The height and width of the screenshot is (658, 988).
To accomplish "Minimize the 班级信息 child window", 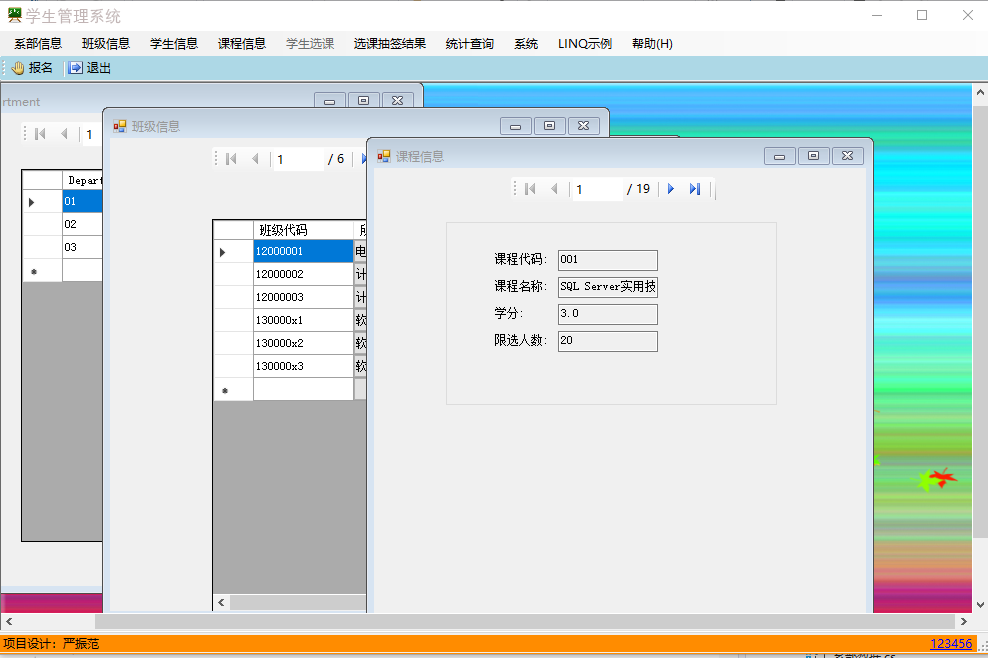I will click(515, 126).
